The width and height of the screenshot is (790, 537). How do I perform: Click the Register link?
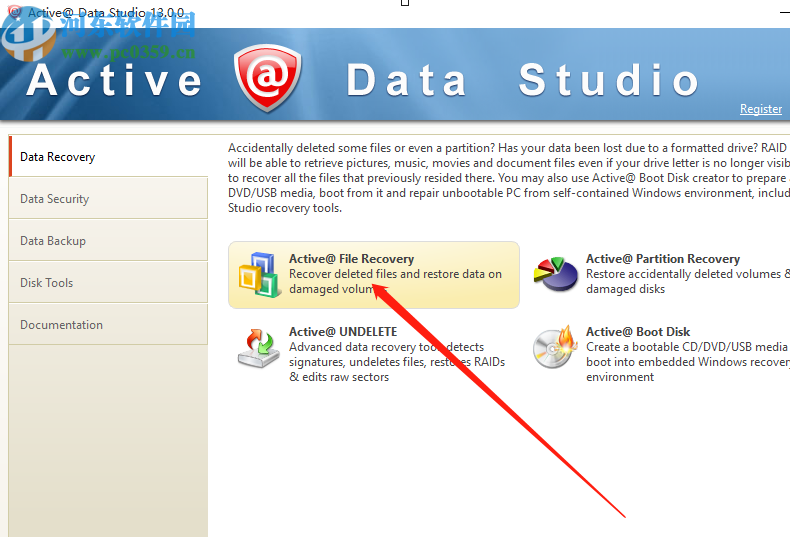(761, 109)
